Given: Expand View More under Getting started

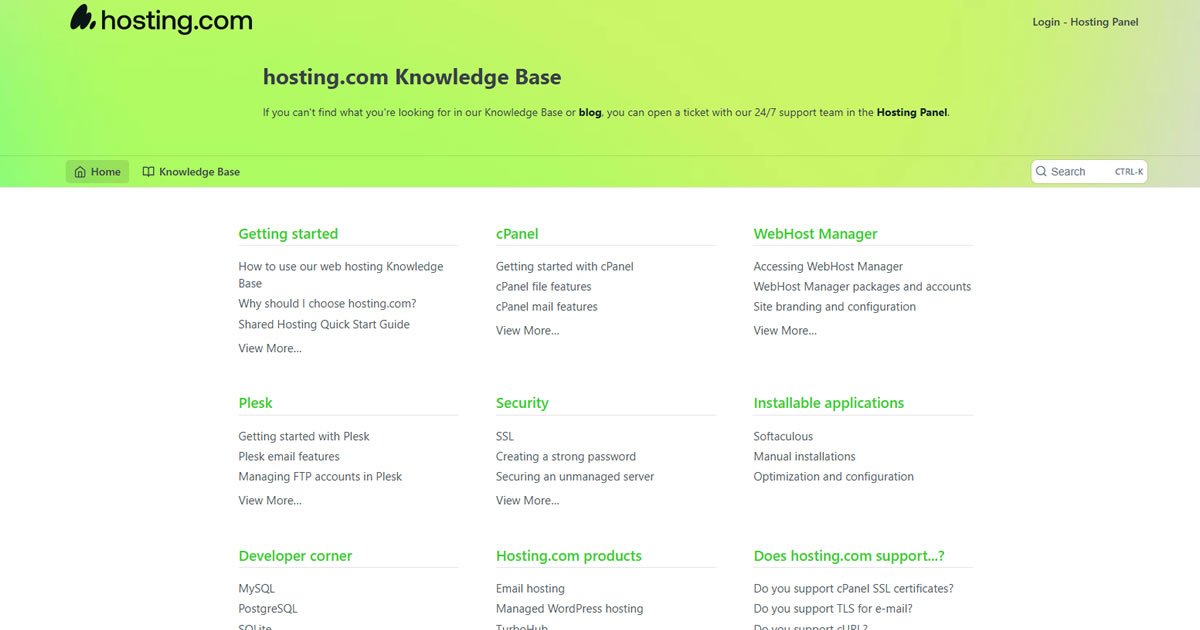Looking at the screenshot, I should pyautogui.click(x=269, y=349).
